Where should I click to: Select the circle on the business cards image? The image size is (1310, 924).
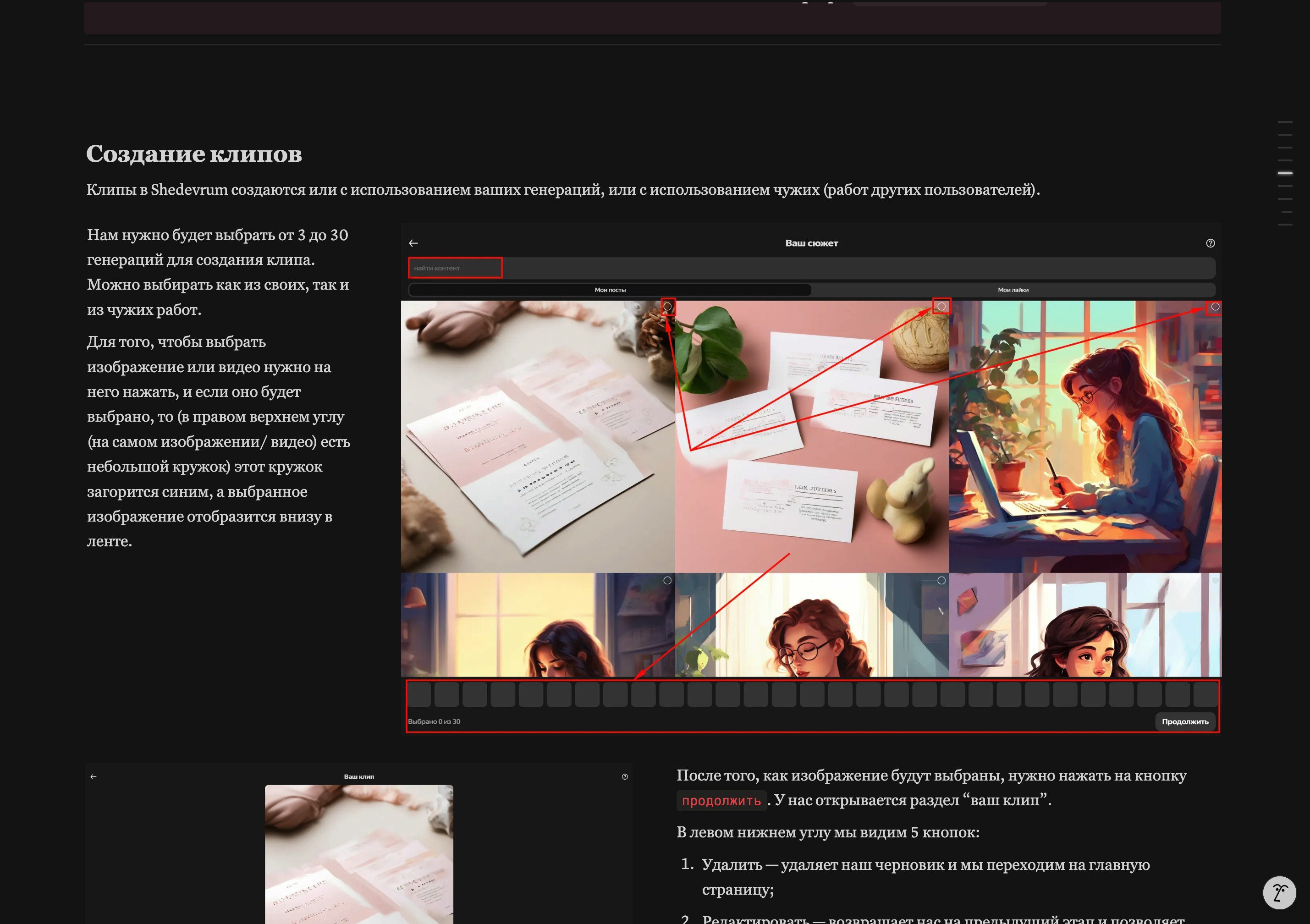tap(941, 307)
